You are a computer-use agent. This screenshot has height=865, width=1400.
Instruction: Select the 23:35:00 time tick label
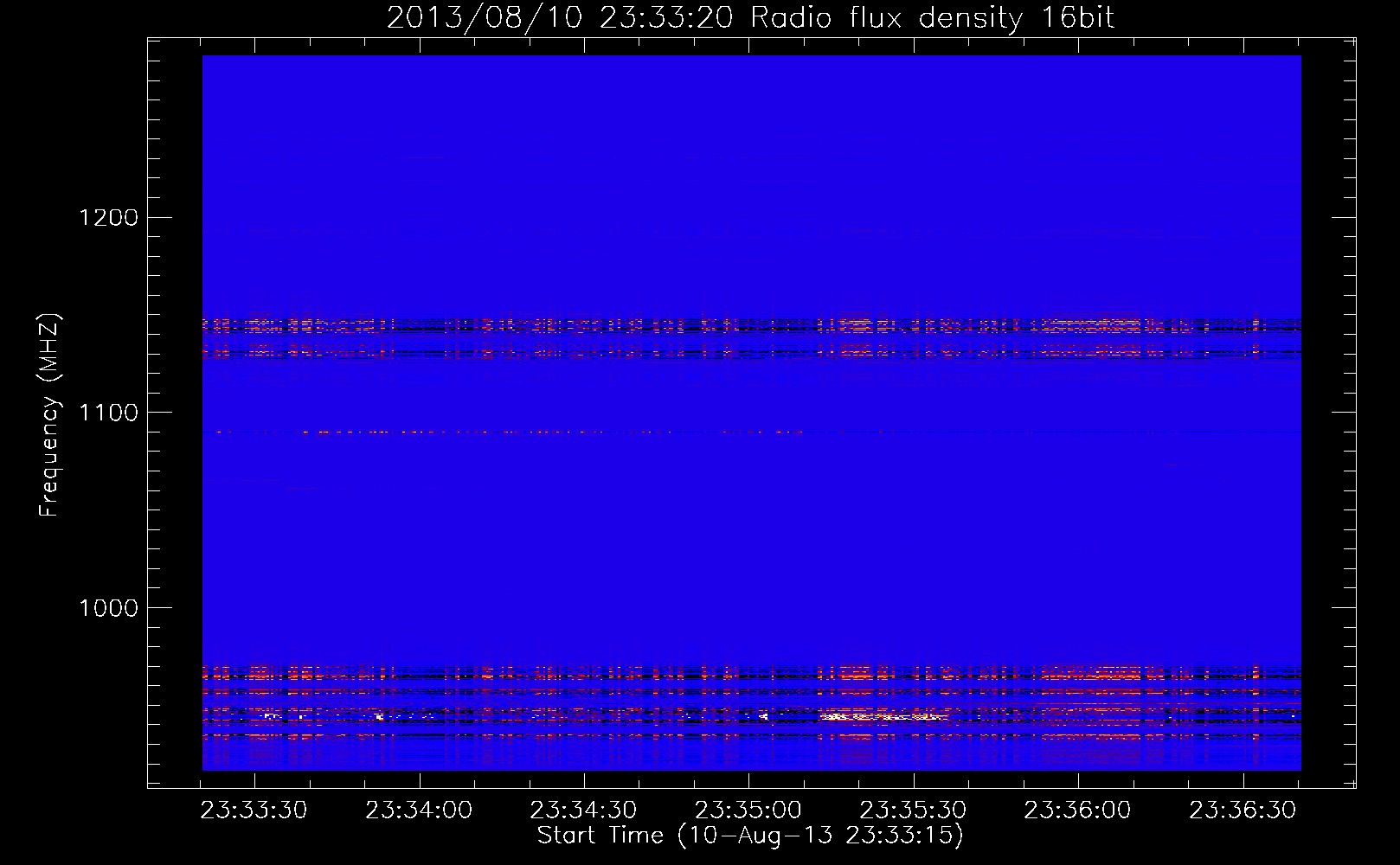(x=749, y=811)
